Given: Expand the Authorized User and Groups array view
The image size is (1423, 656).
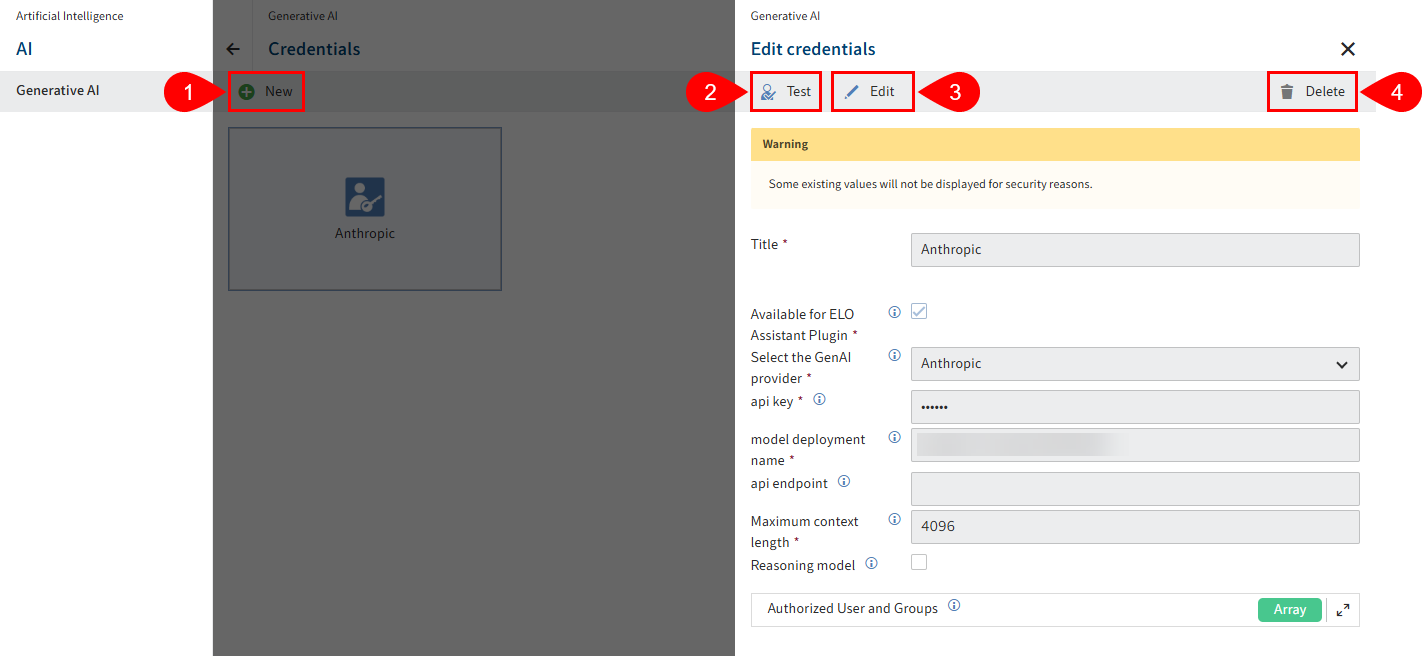Looking at the screenshot, I should point(1343,609).
